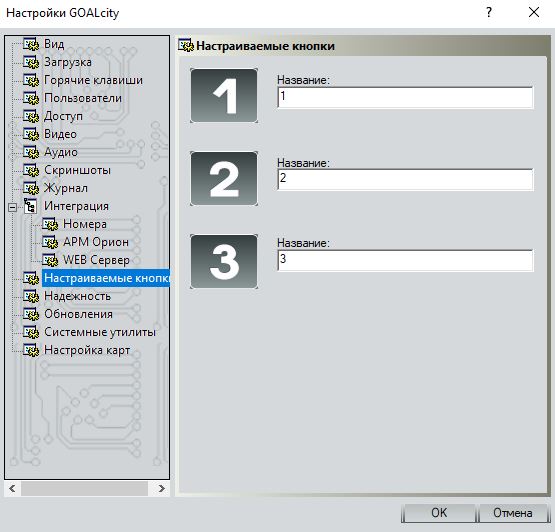555x532 pixels.
Task: Click the question mark help button
Action: 489,13
